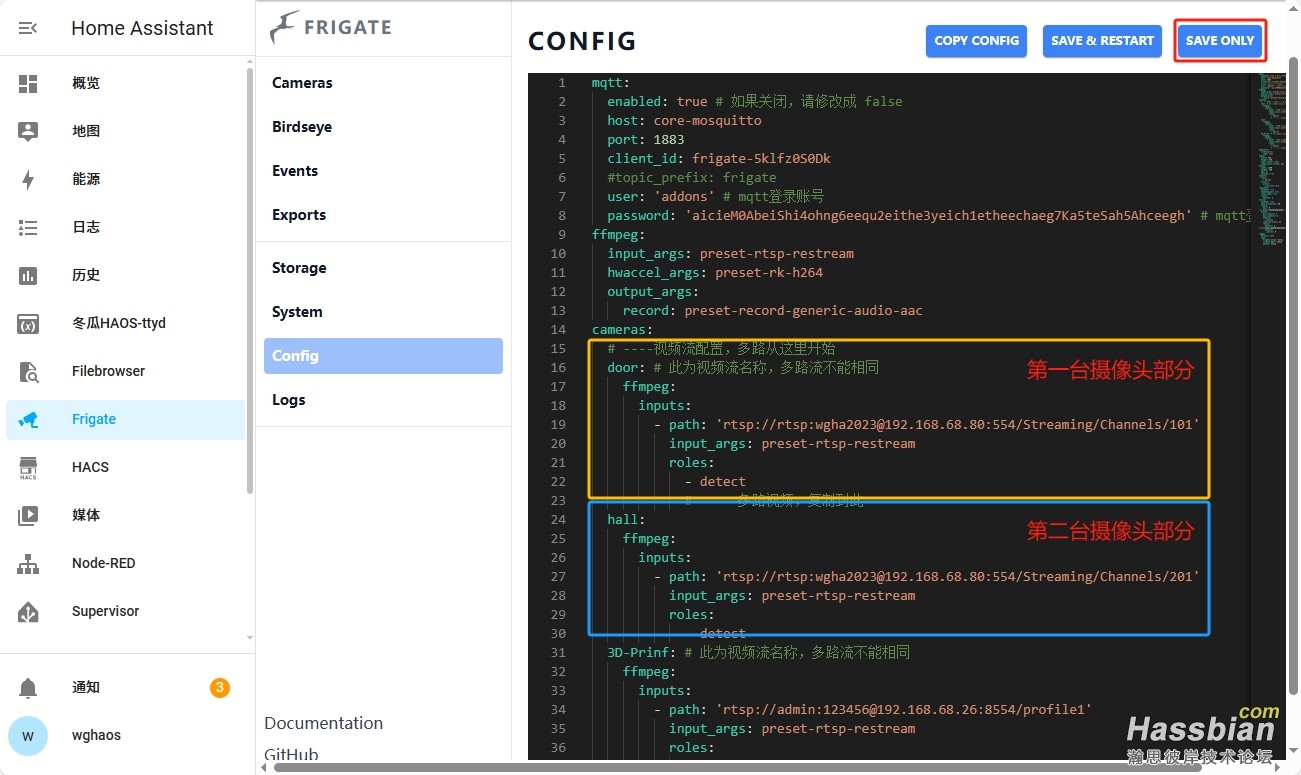Click the SAVE ONLY button

(1220, 41)
